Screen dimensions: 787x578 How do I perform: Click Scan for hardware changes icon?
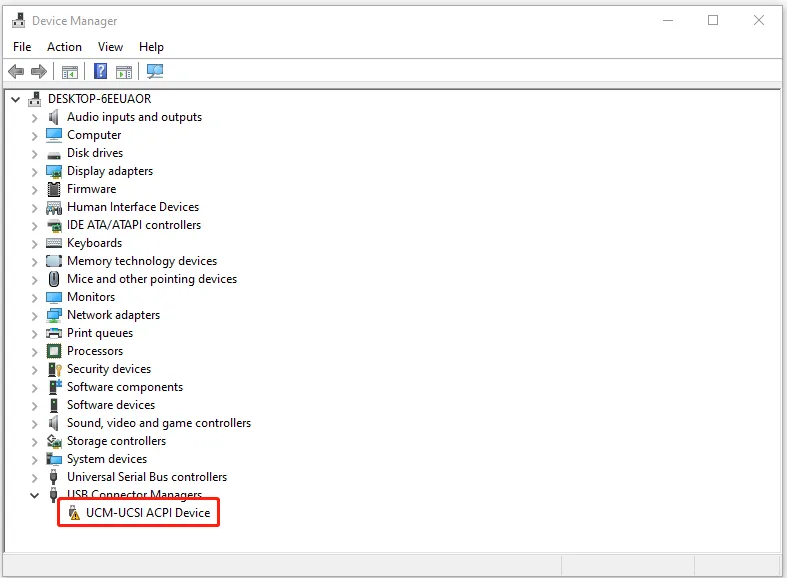155,71
